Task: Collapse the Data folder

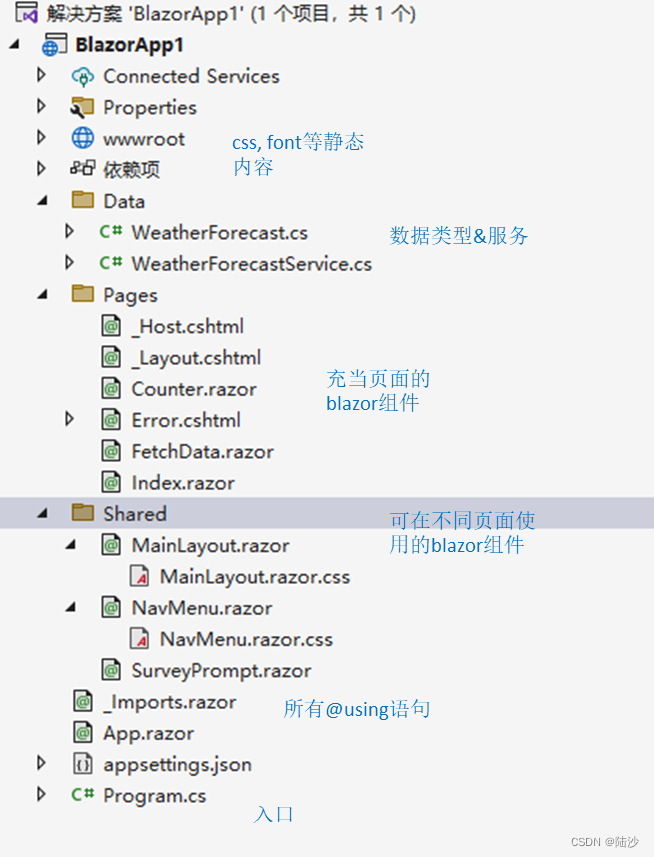Action: [x=42, y=201]
